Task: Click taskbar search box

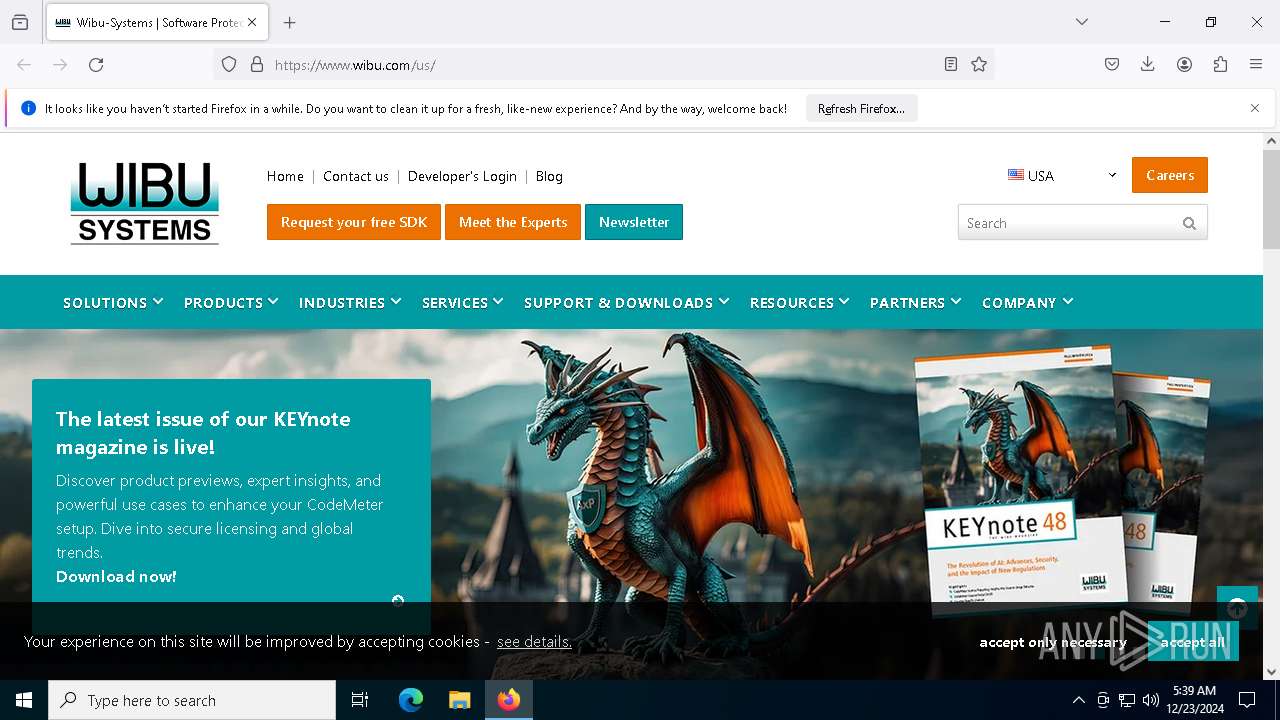Action: click(x=192, y=700)
